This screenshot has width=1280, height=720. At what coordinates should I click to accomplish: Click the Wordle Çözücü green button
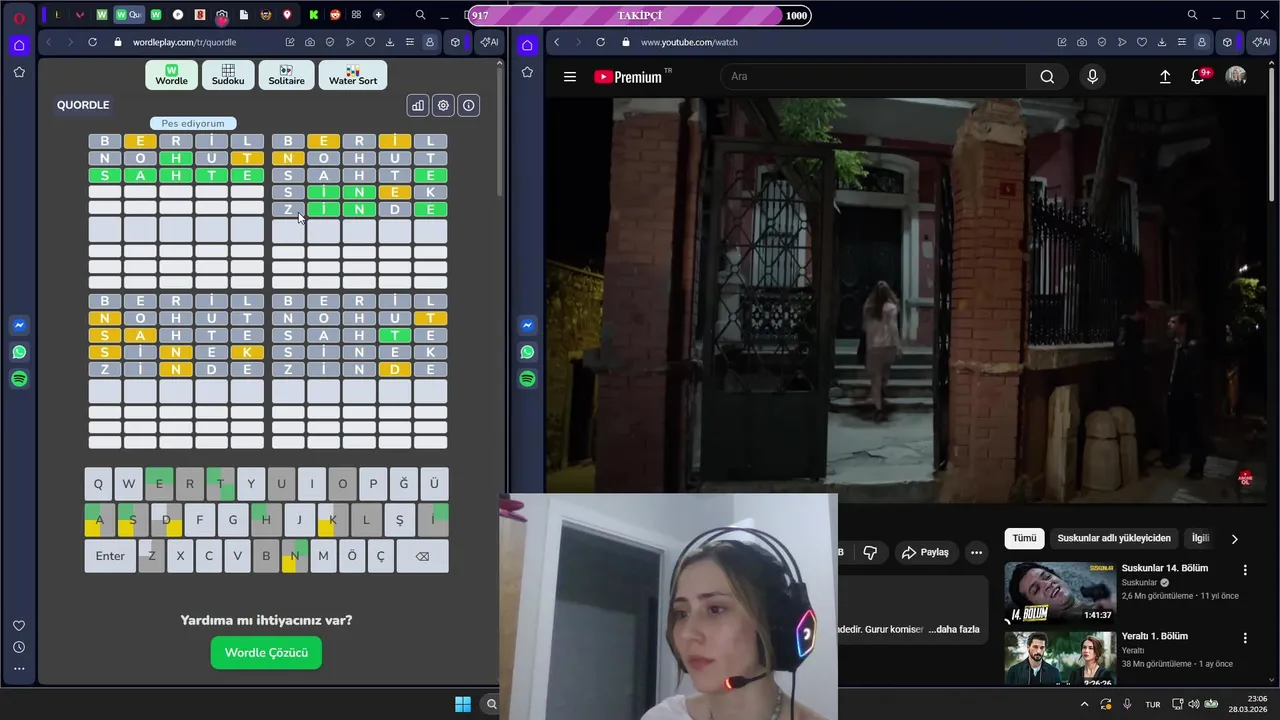(266, 653)
